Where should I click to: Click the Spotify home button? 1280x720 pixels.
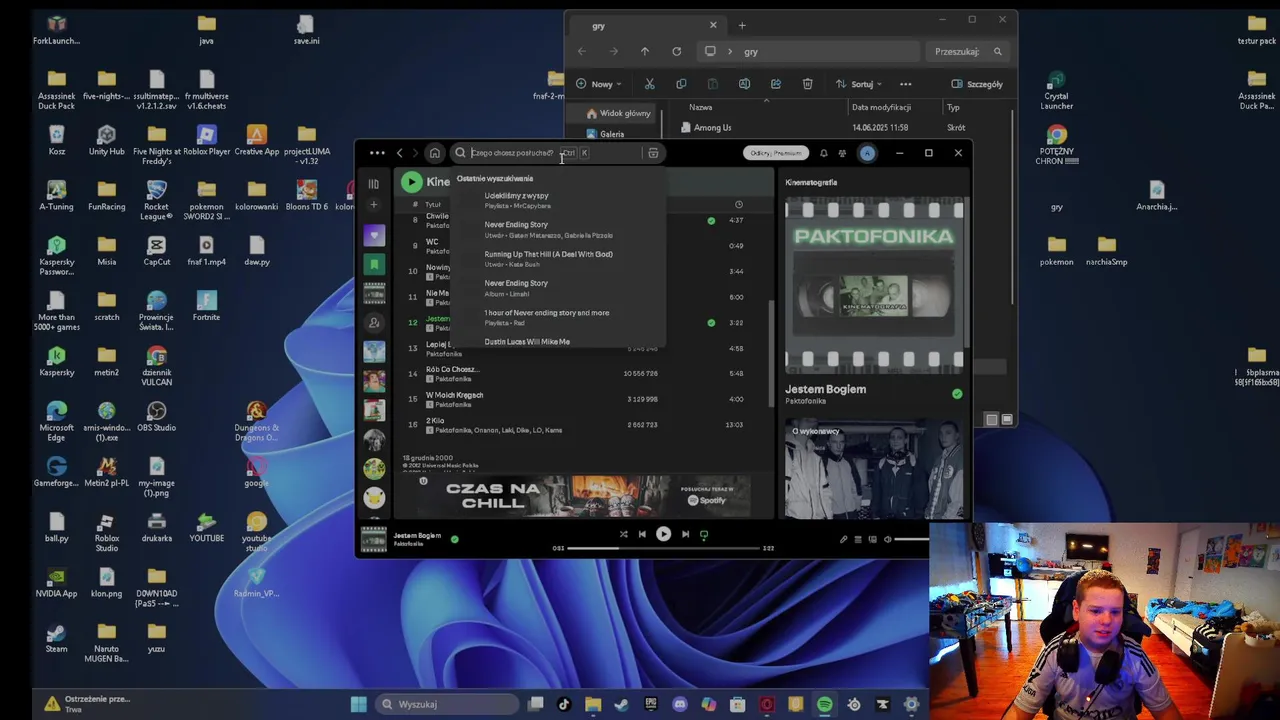click(434, 153)
